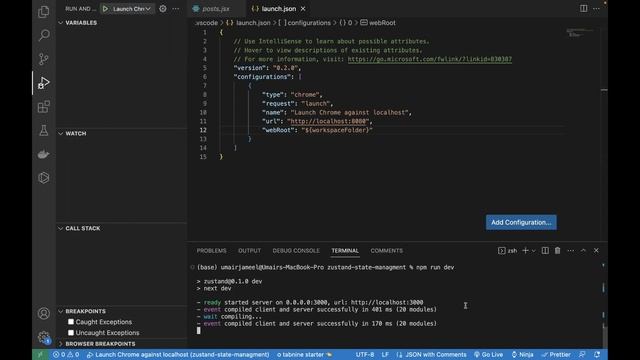Open editor more actions ellipsis

coord(596,9)
